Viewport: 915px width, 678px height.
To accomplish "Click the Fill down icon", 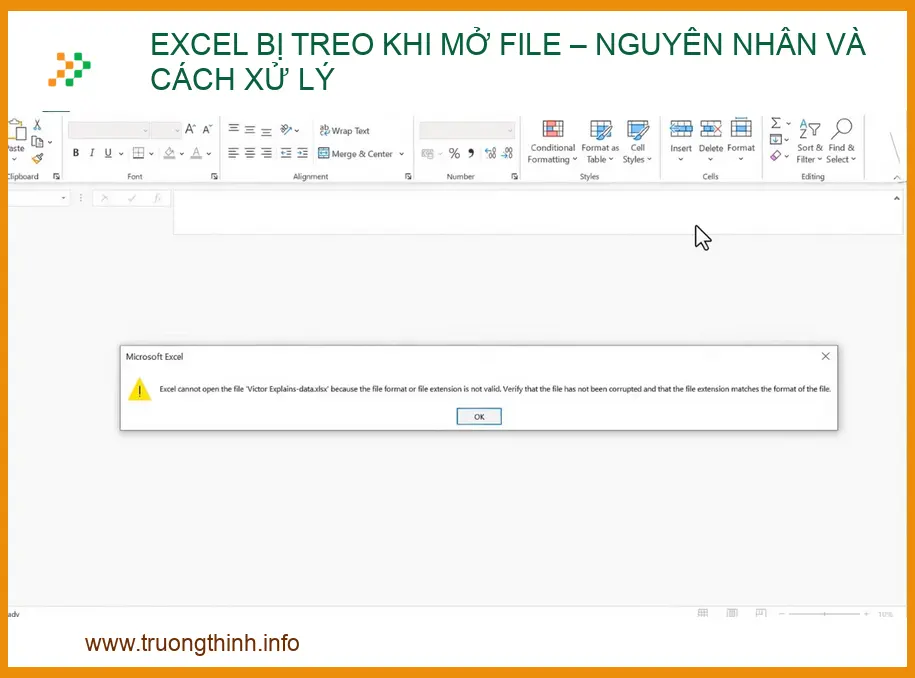I will [776, 139].
